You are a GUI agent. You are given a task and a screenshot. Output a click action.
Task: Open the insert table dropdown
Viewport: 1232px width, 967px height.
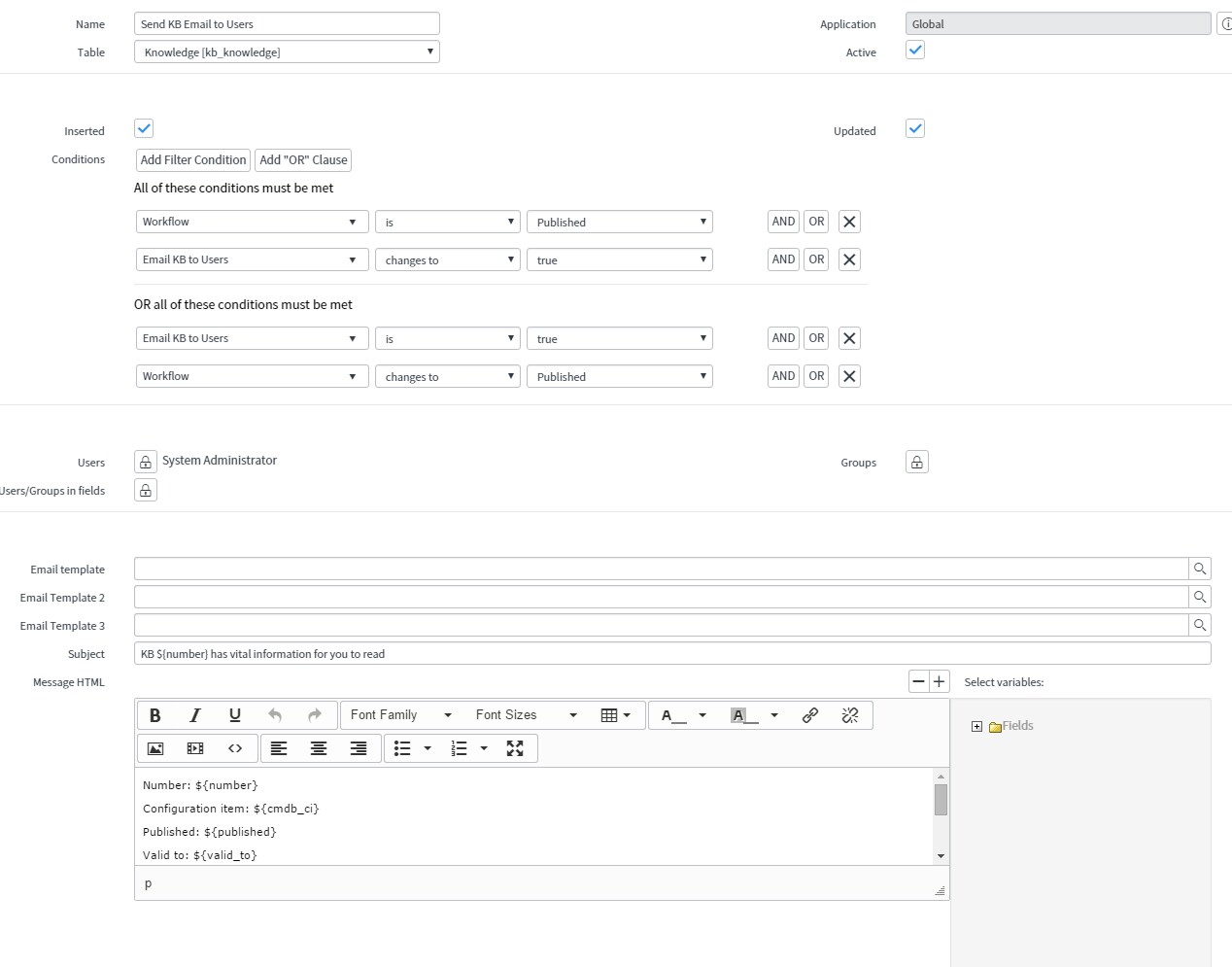click(x=616, y=715)
